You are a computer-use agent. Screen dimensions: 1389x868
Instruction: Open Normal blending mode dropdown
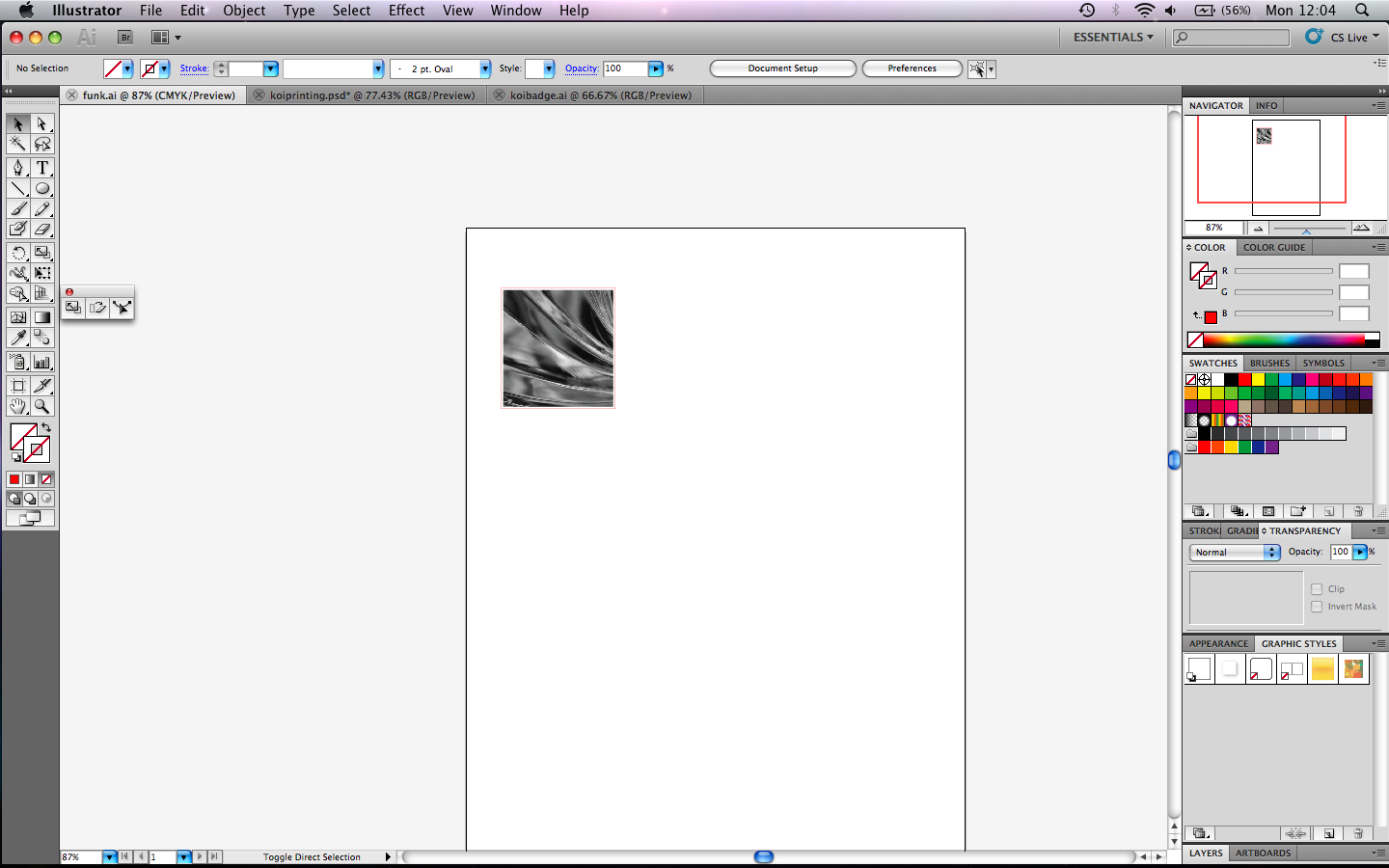[x=1235, y=553]
